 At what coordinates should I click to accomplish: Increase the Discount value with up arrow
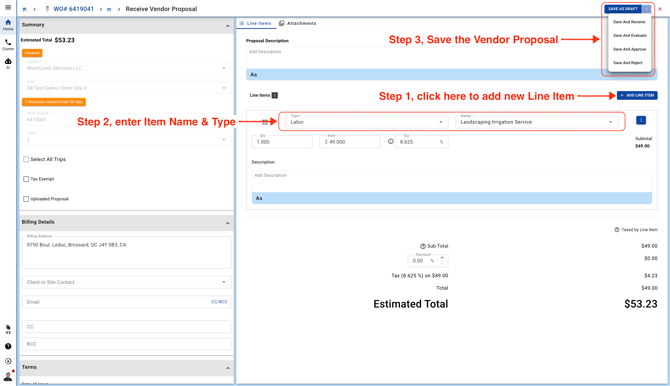point(442,258)
